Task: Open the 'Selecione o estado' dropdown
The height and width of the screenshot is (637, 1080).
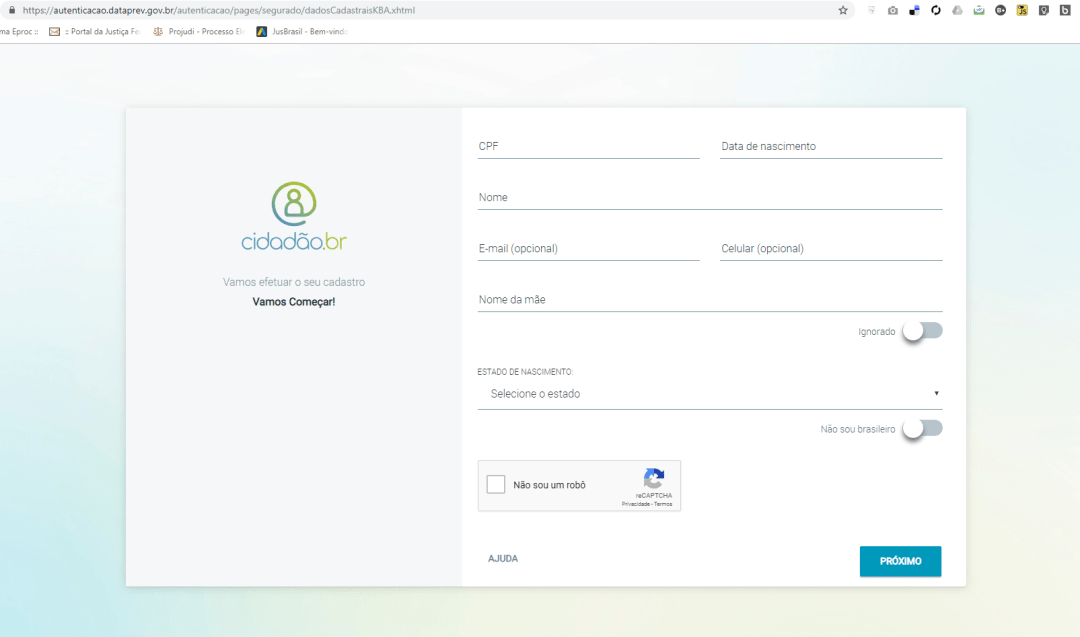Action: pyautogui.click(x=709, y=394)
